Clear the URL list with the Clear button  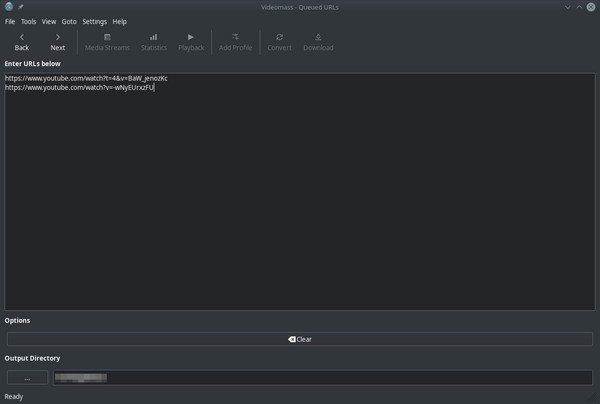[x=299, y=339]
